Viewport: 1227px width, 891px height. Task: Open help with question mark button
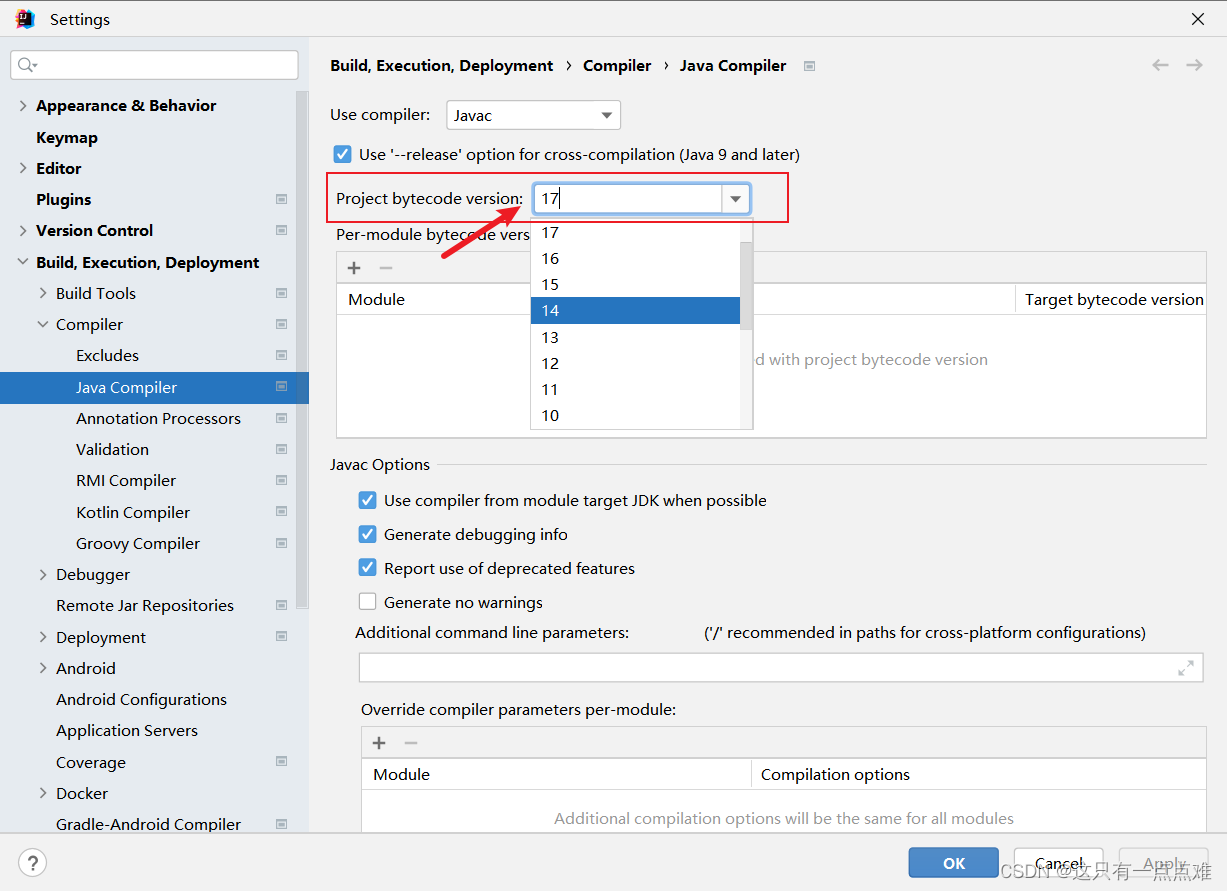click(x=33, y=862)
